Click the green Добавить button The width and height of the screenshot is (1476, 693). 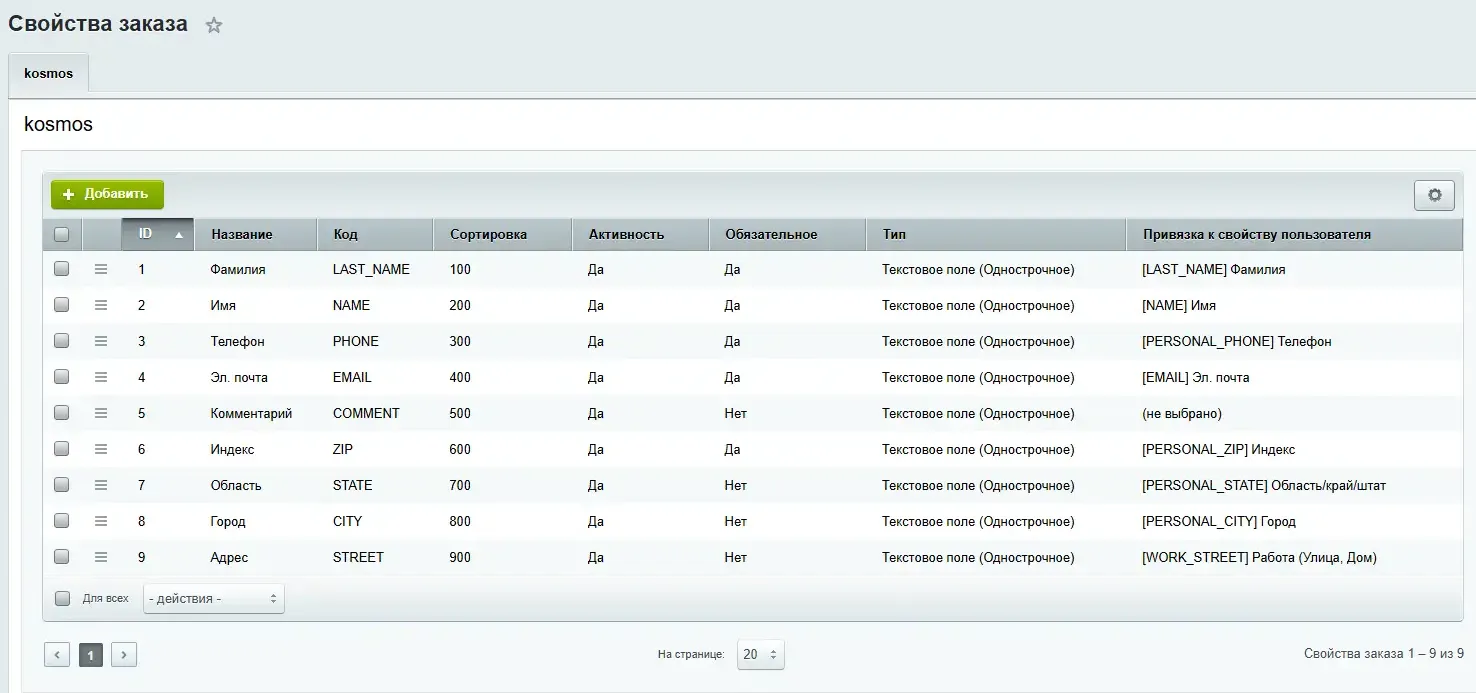click(x=107, y=194)
